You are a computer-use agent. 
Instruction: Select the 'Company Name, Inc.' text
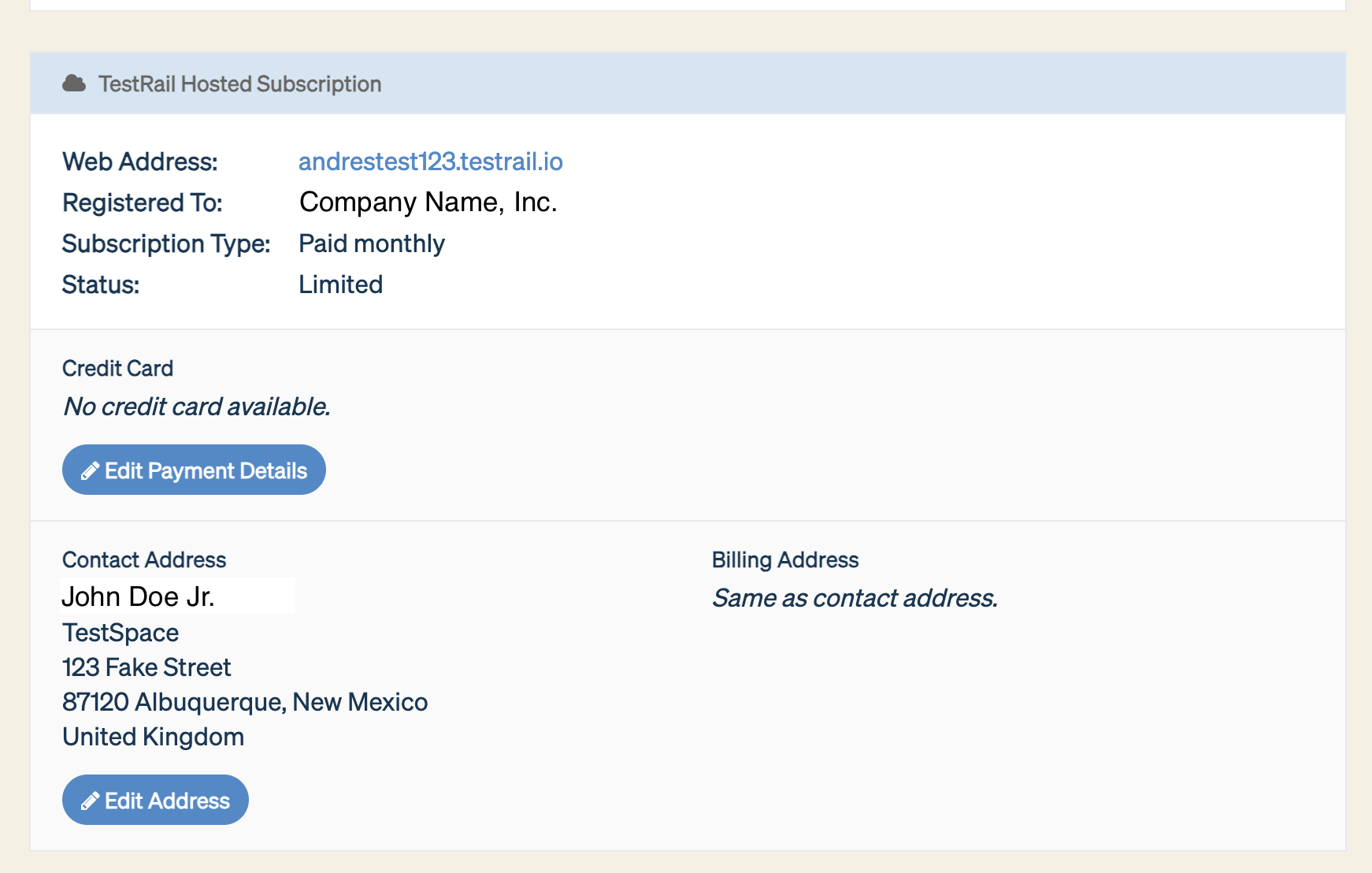(x=428, y=202)
